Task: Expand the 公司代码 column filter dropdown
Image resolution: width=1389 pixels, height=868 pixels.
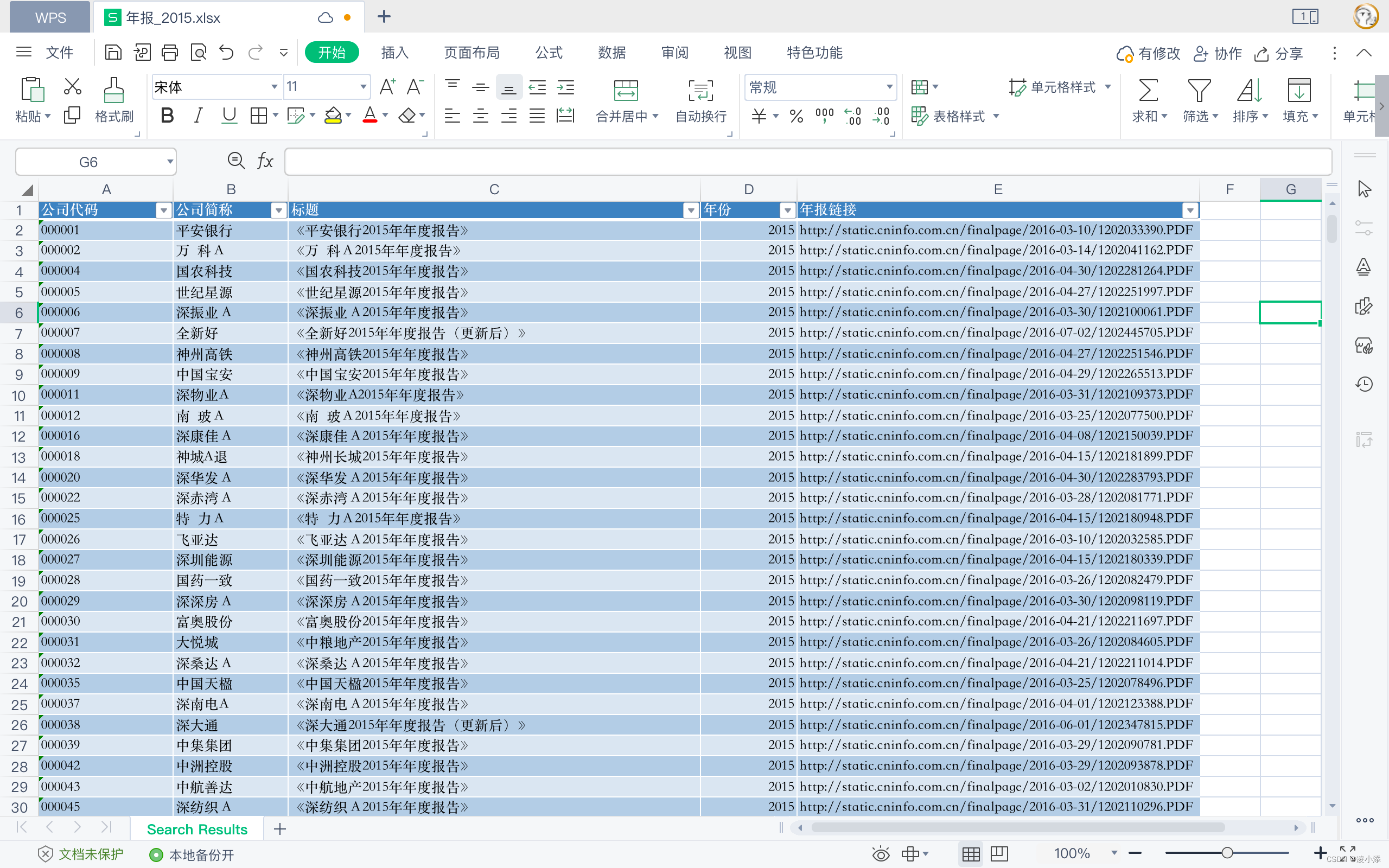Action: tap(163, 209)
